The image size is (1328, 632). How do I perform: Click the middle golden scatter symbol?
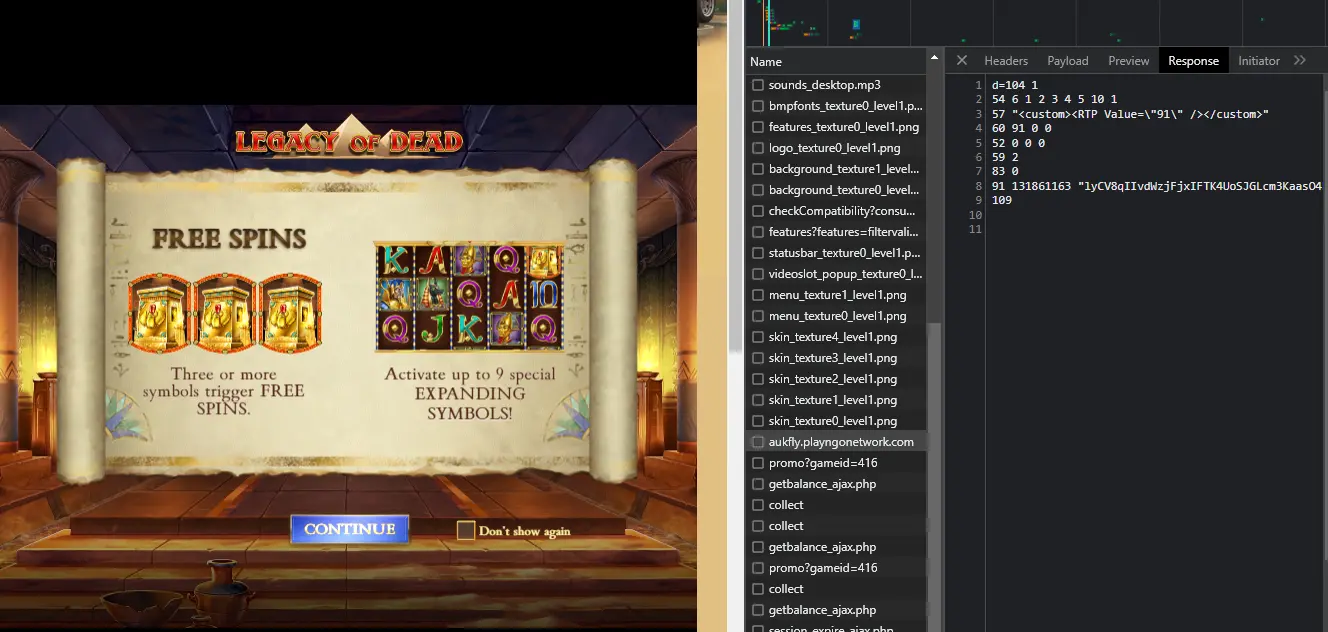225,314
